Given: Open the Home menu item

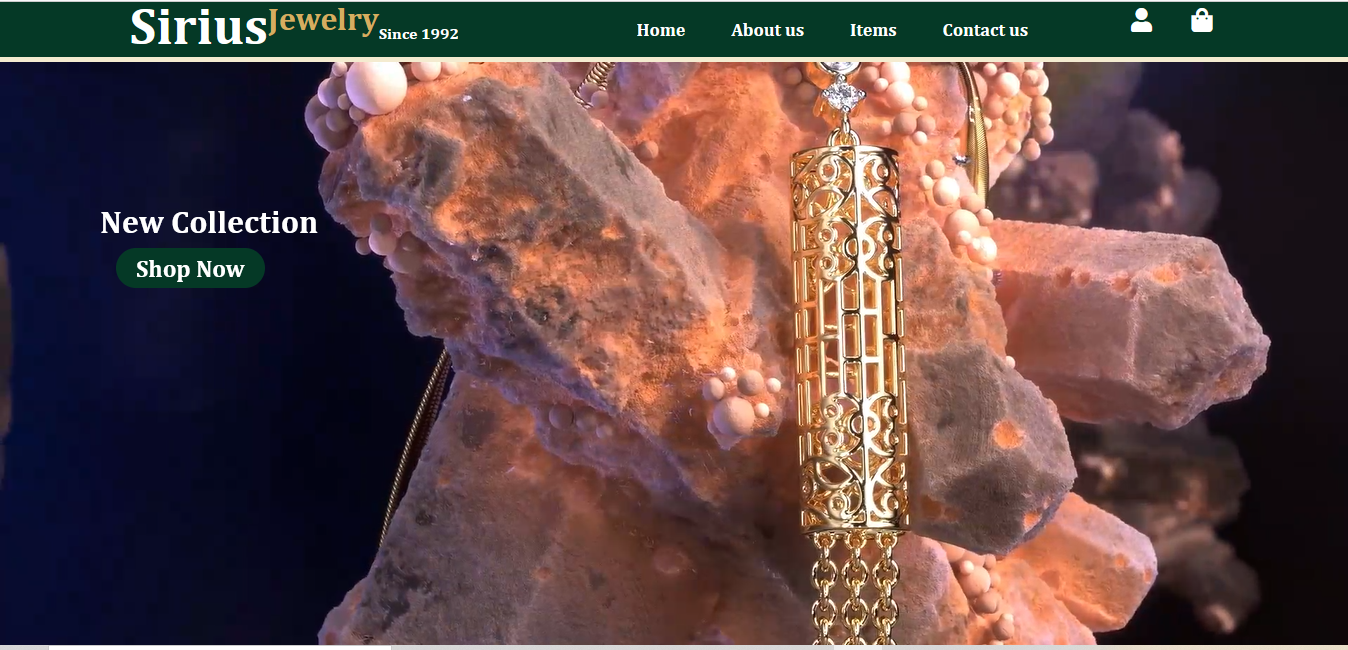Looking at the screenshot, I should coord(660,30).
